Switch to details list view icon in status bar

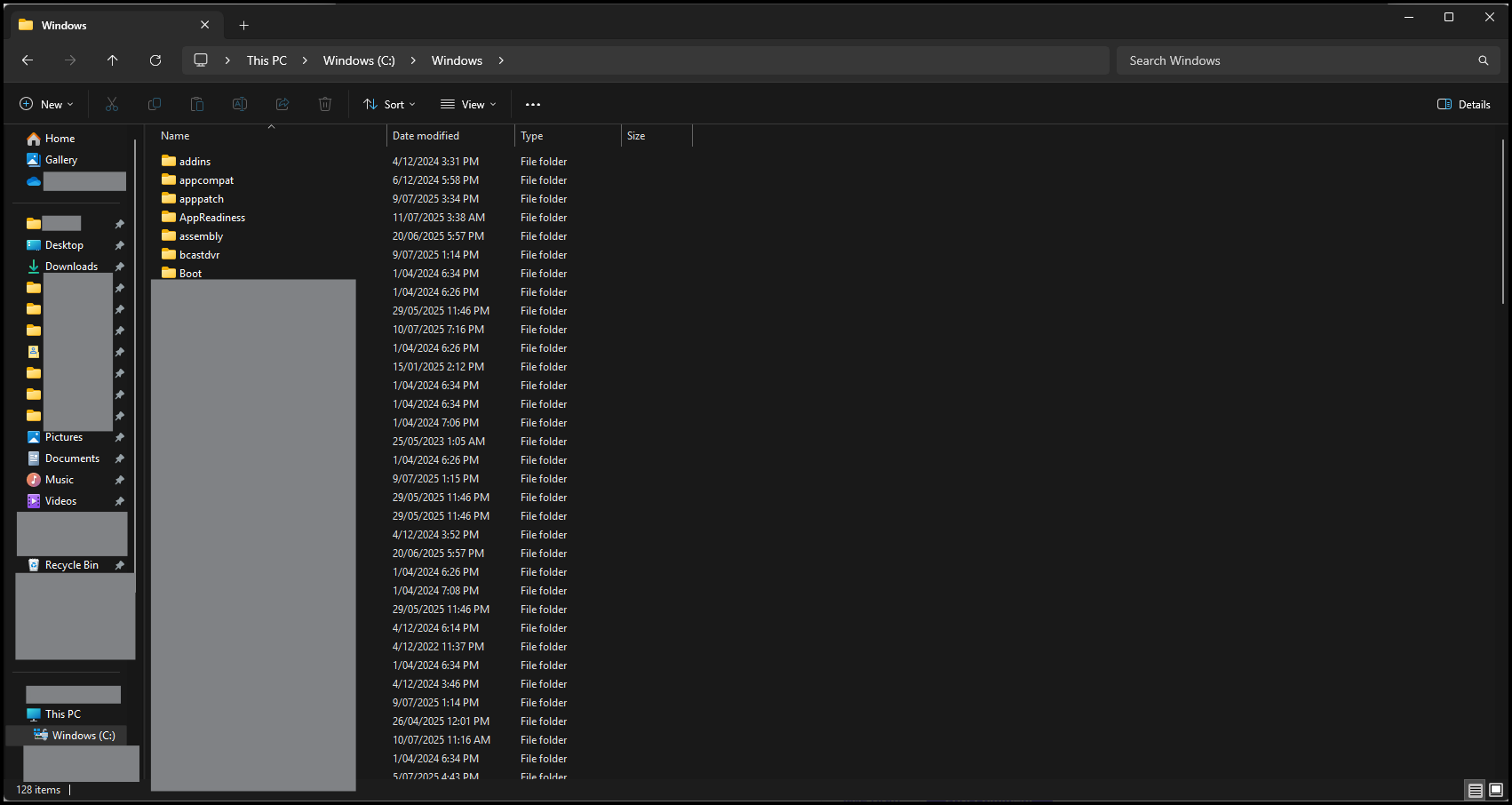1475,790
